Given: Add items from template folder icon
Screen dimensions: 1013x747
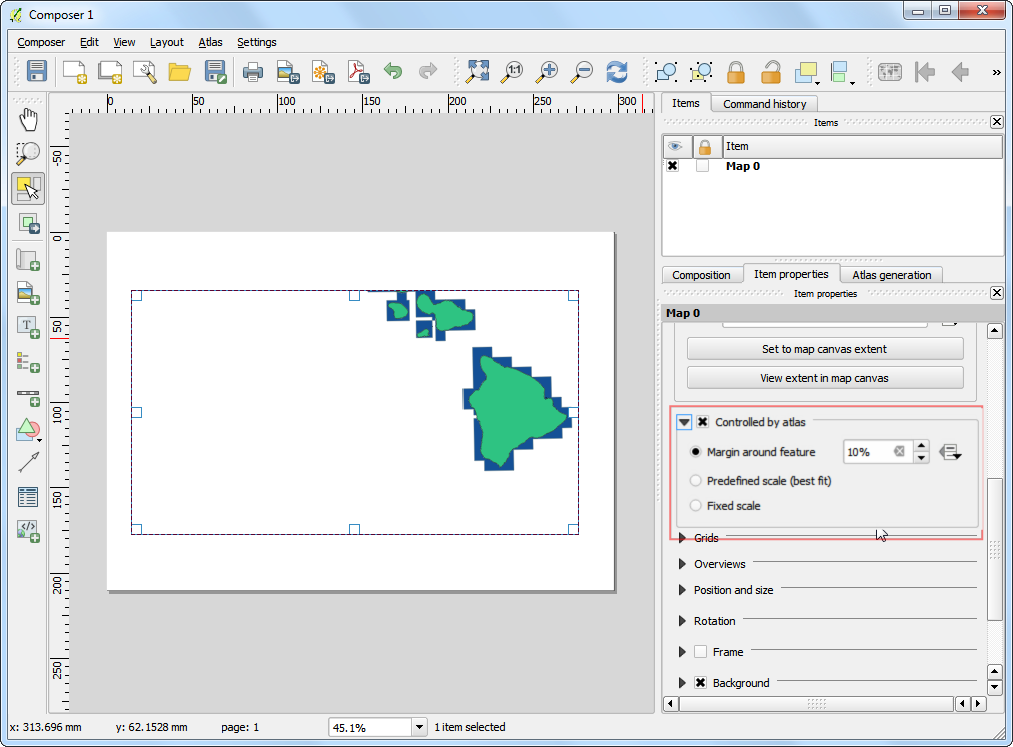Looking at the screenshot, I should coord(180,71).
